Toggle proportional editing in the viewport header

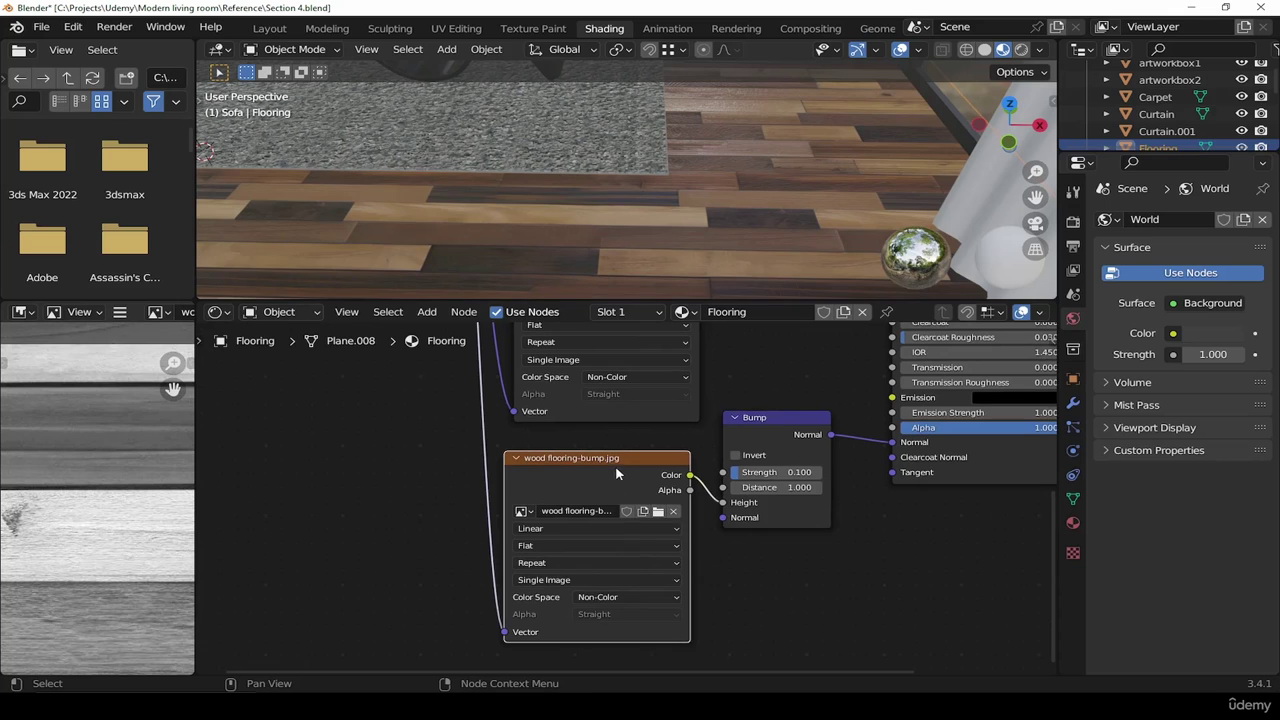click(x=703, y=49)
